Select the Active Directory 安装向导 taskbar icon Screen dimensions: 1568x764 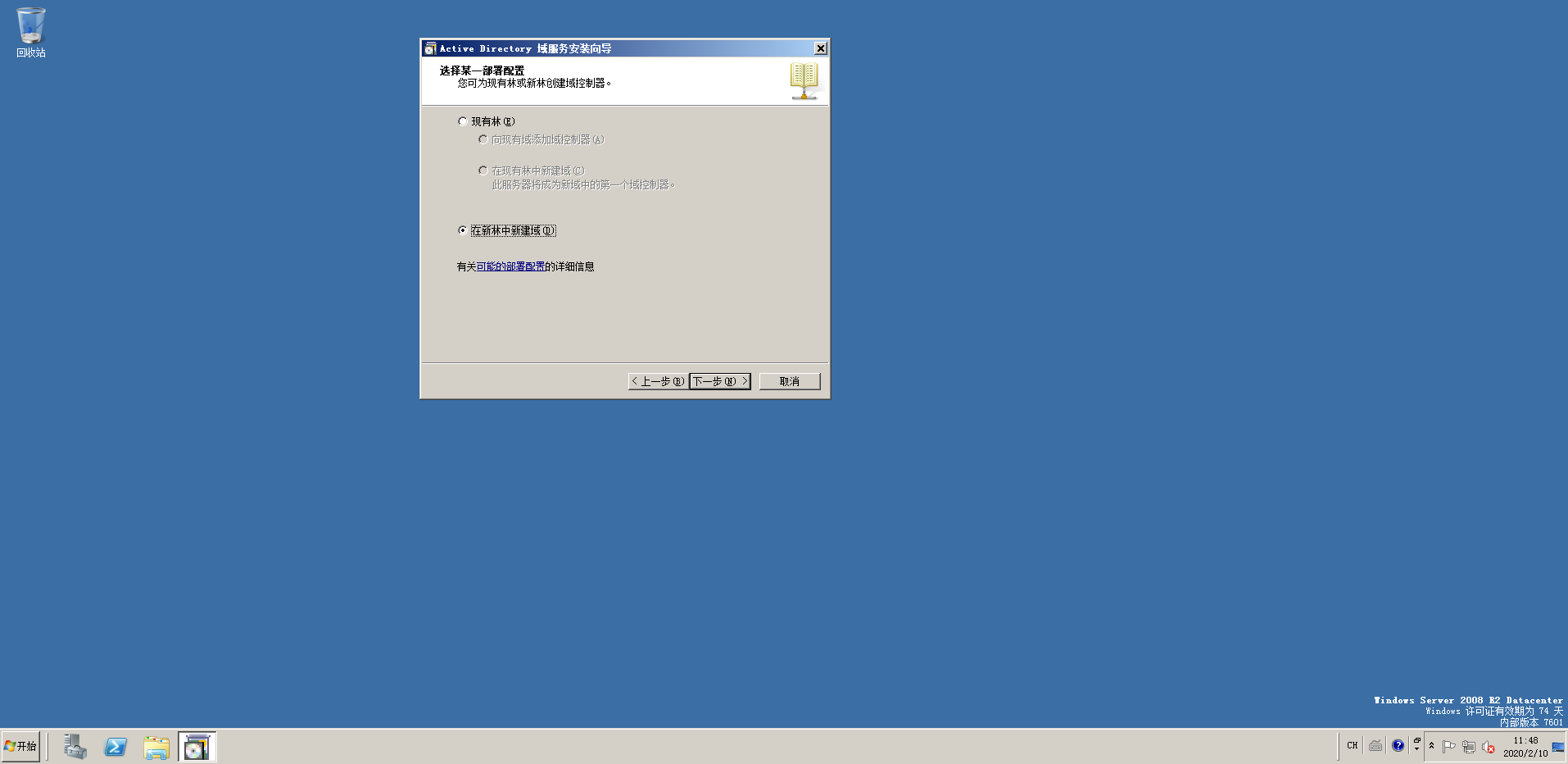click(197, 747)
